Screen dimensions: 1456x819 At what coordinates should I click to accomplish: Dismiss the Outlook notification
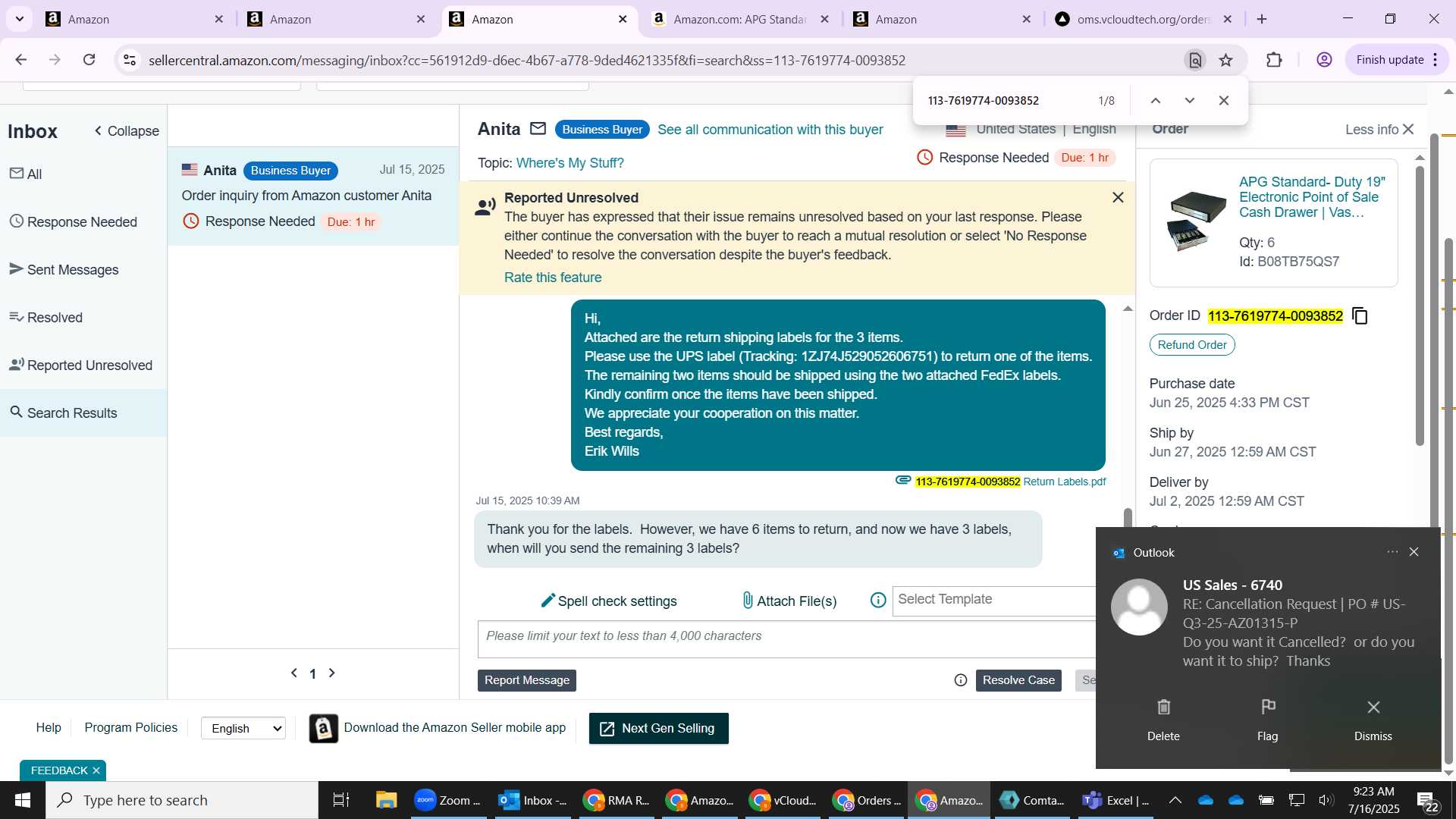click(1373, 720)
